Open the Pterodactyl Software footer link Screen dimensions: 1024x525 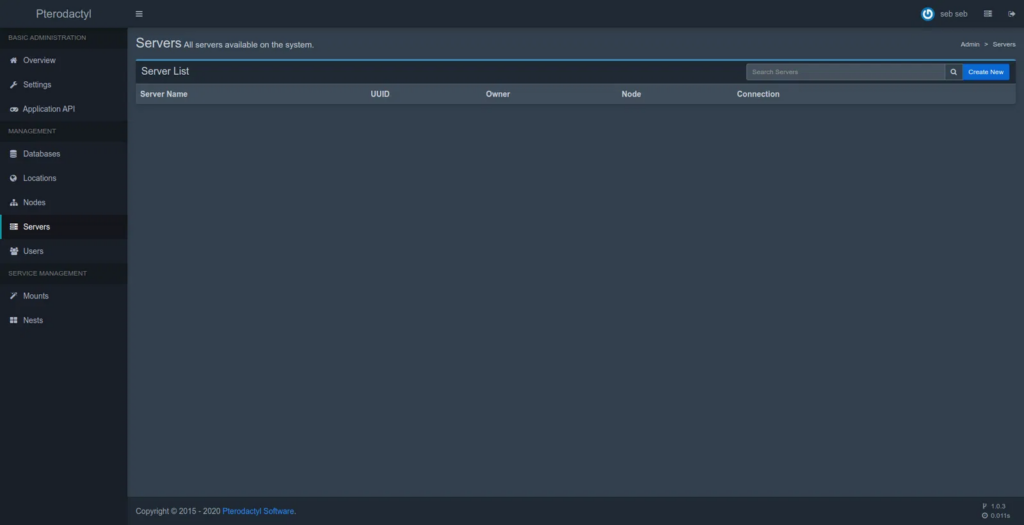[258, 511]
